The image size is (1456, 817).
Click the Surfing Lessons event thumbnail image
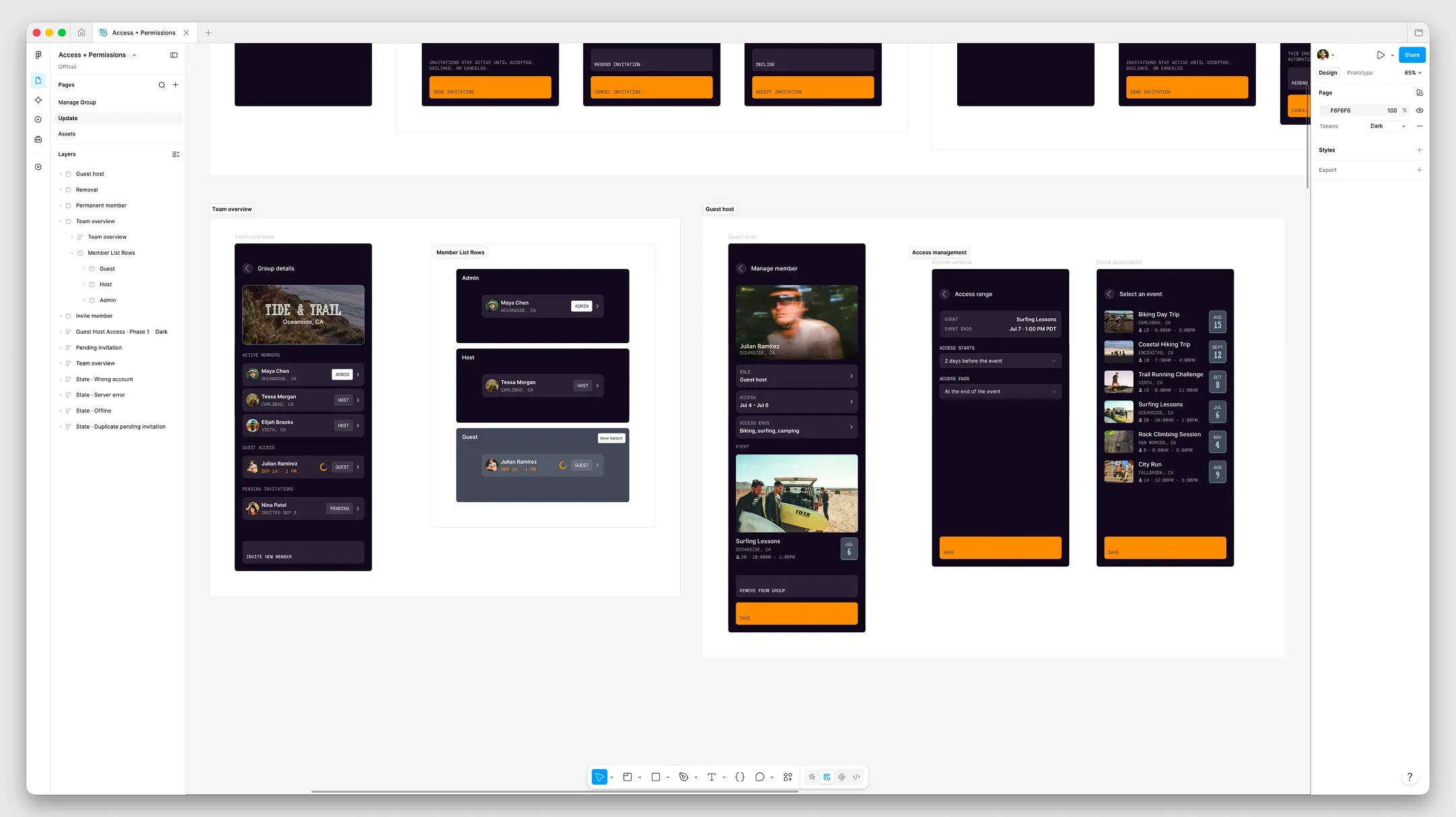(x=1119, y=411)
